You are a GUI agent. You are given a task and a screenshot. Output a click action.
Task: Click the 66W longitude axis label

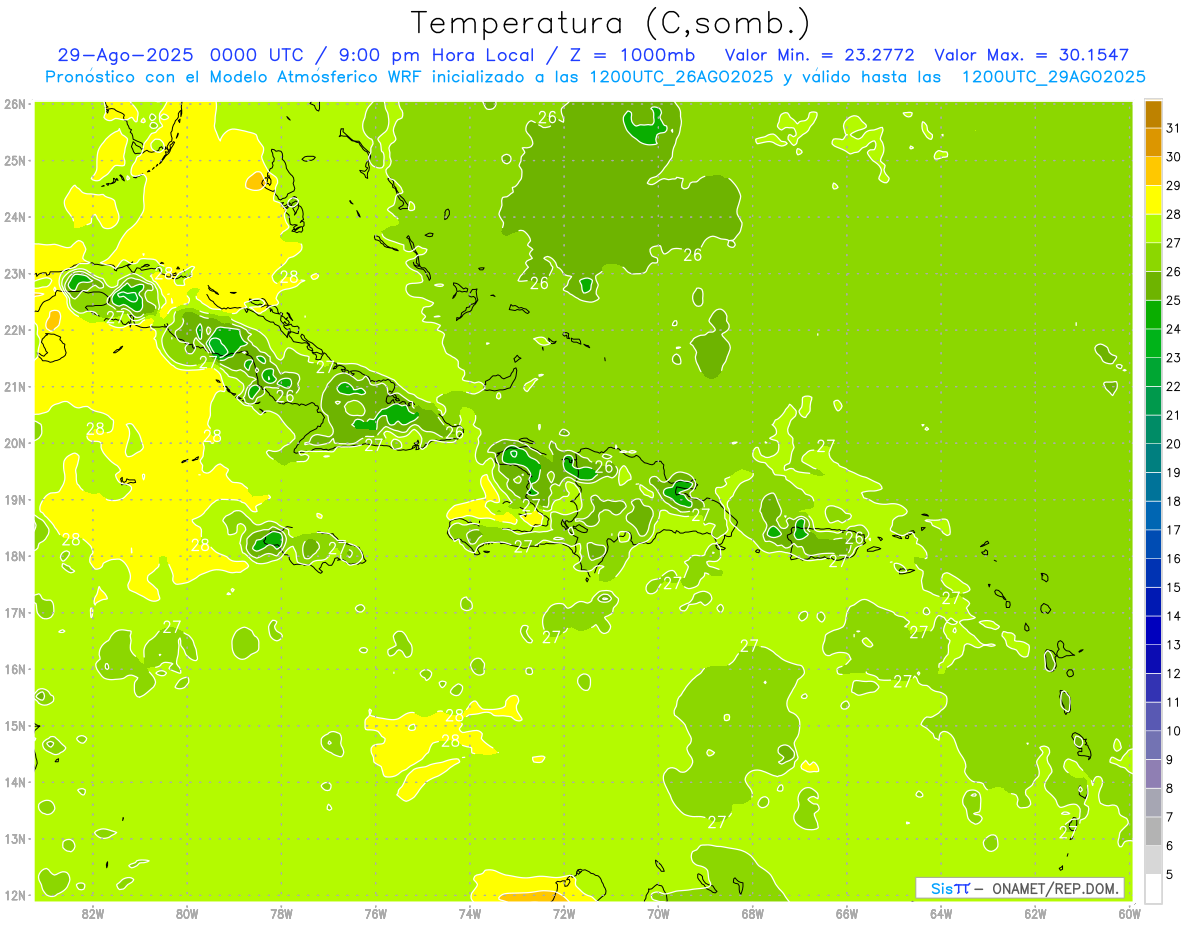pyautogui.click(x=847, y=913)
